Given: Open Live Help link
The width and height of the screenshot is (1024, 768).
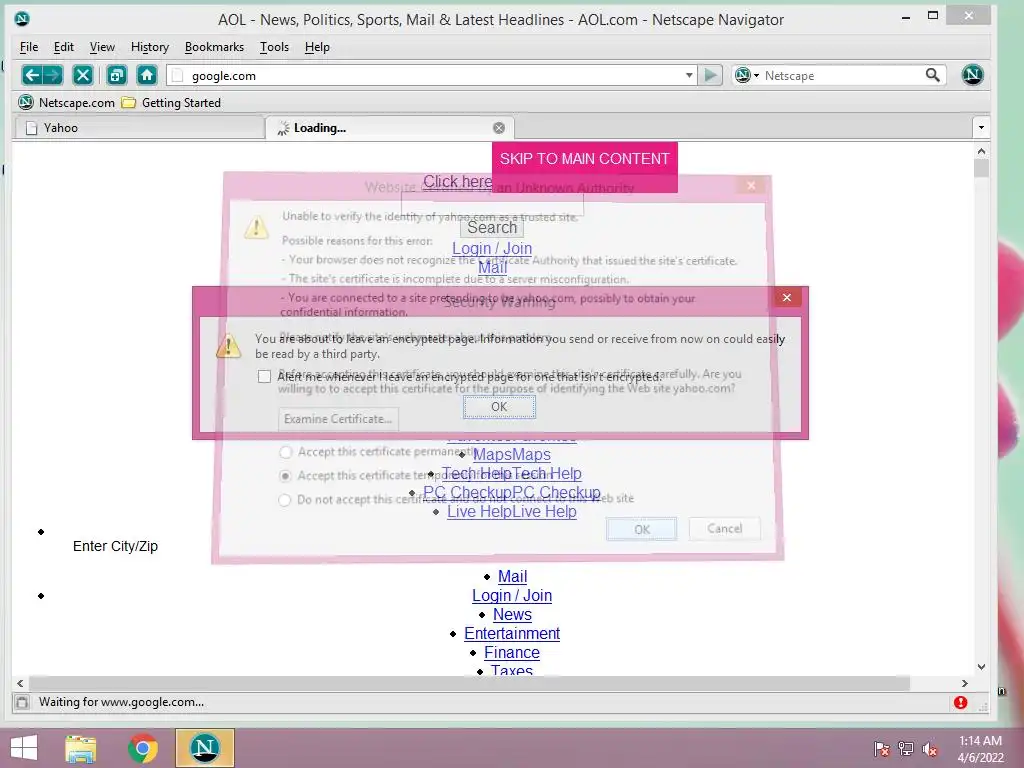Looking at the screenshot, I should 512,512.
